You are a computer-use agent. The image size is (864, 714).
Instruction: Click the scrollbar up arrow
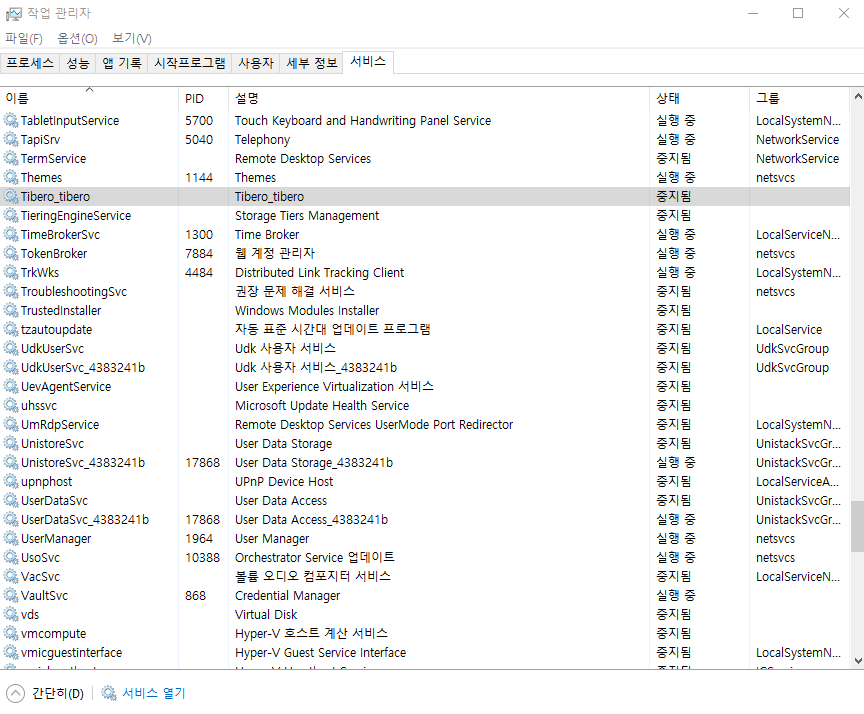857,96
